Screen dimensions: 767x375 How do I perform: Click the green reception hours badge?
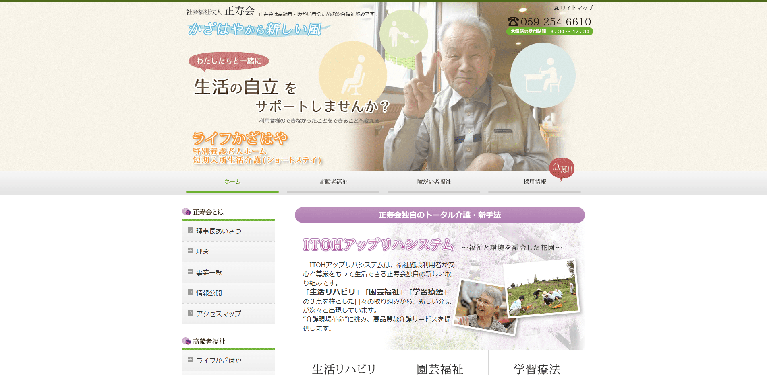549,31
